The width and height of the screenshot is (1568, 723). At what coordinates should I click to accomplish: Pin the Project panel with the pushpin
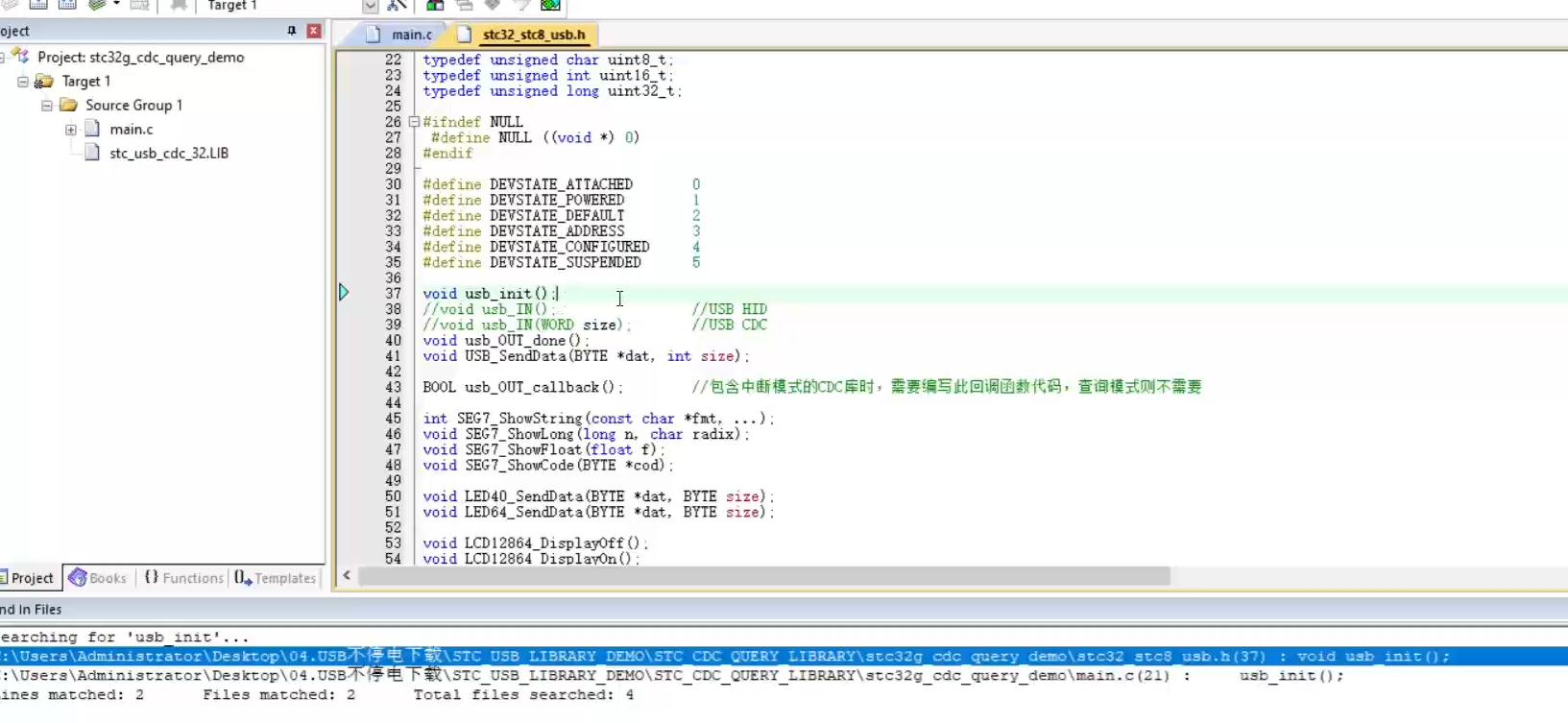coord(292,31)
